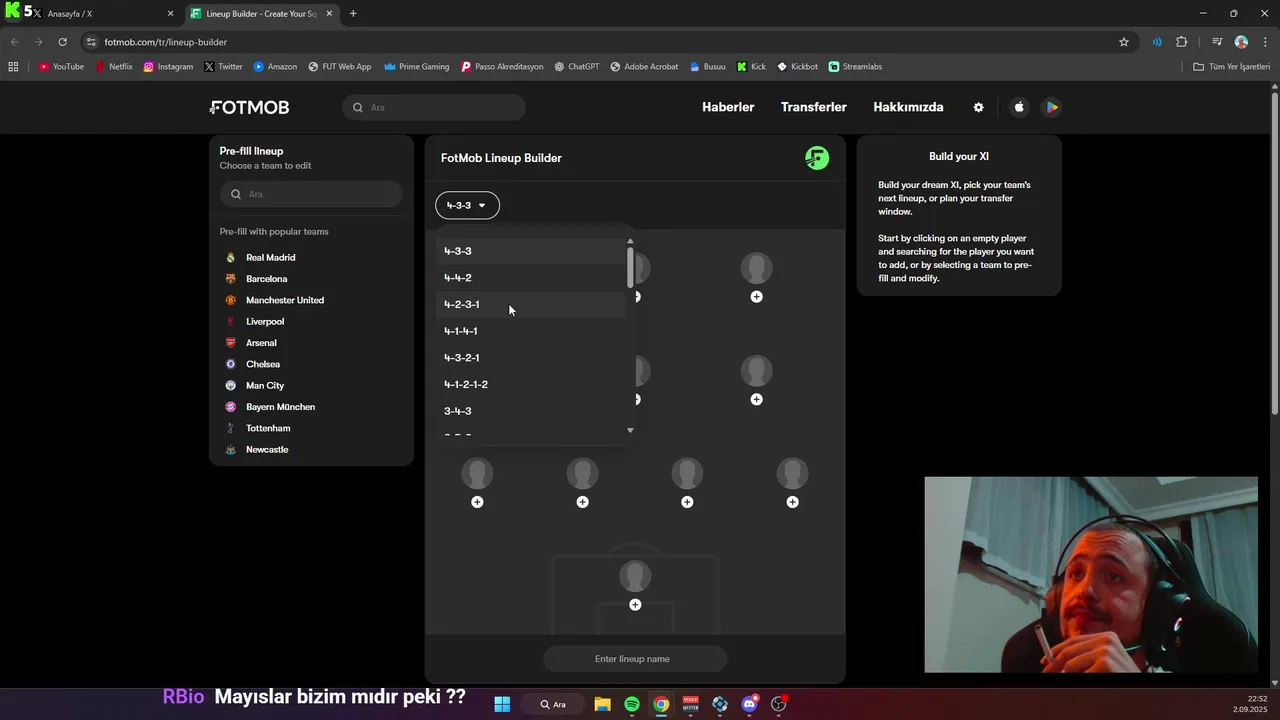Open OBS Studio from taskbar
The height and width of the screenshot is (720, 1280).
(779, 704)
